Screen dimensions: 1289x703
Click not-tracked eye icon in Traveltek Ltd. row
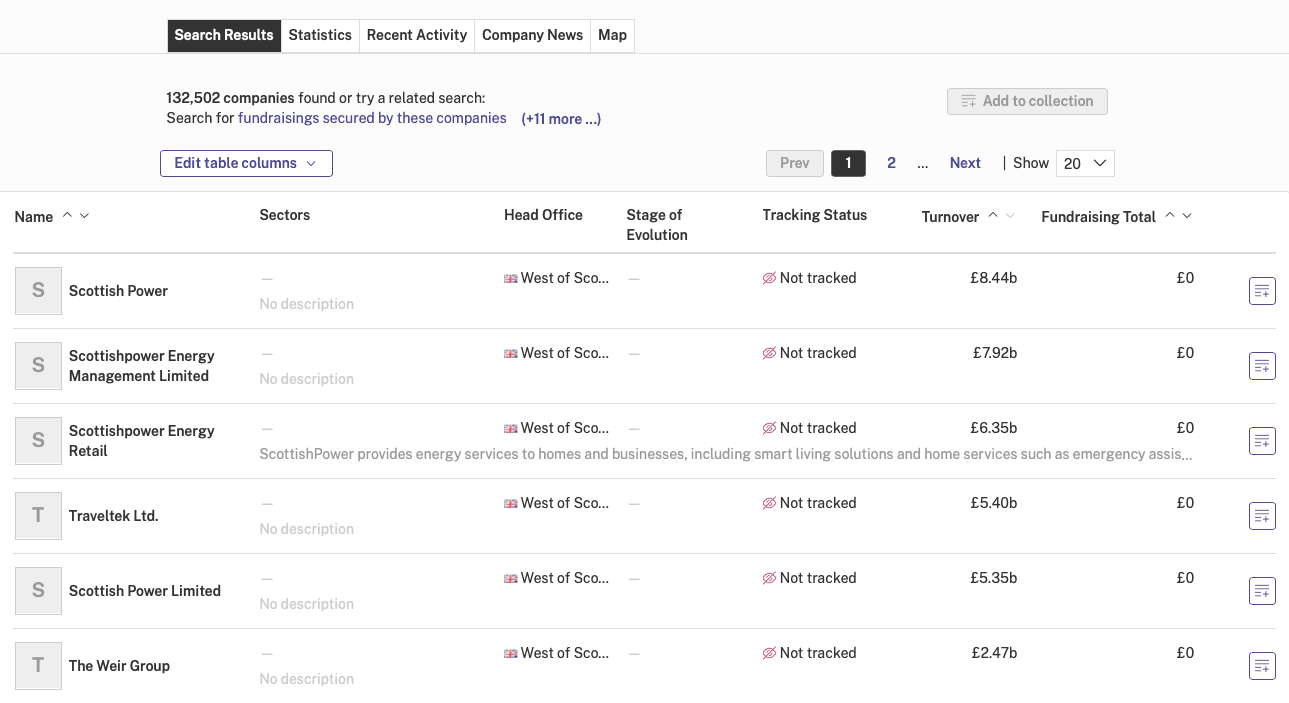(769, 503)
